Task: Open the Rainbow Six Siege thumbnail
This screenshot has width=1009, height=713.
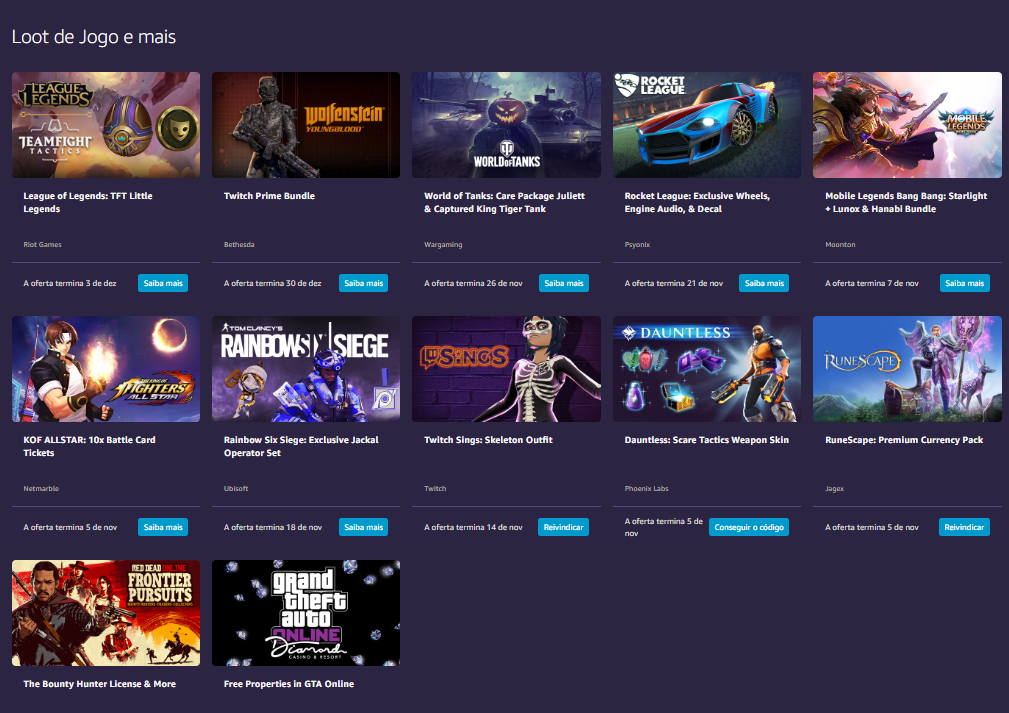Action: (306, 369)
